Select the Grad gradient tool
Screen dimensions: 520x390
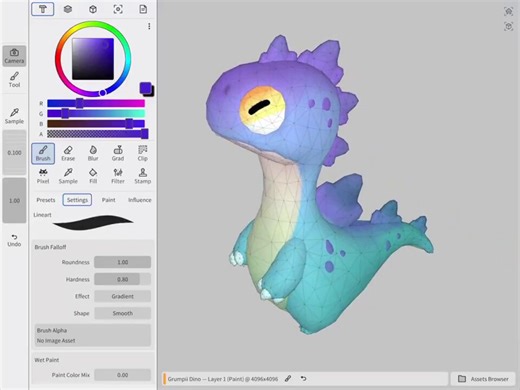pyautogui.click(x=118, y=153)
